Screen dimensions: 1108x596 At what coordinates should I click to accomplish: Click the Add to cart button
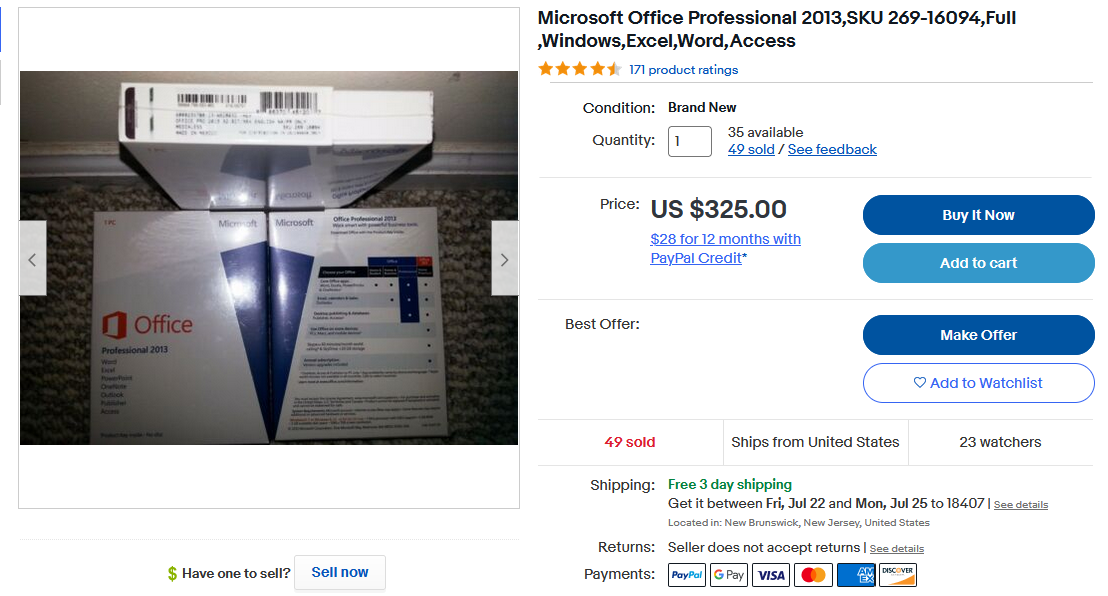pos(979,263)
